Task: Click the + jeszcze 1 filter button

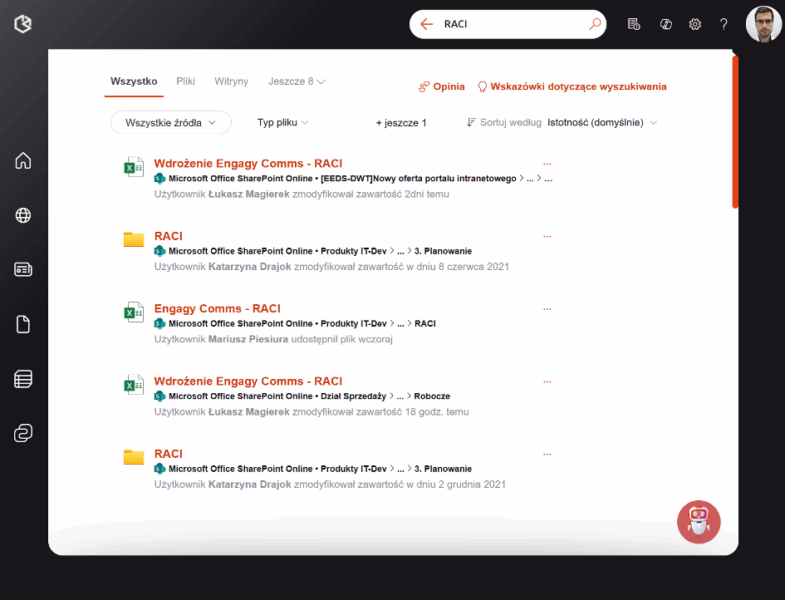Action: [x=401, y=123]
